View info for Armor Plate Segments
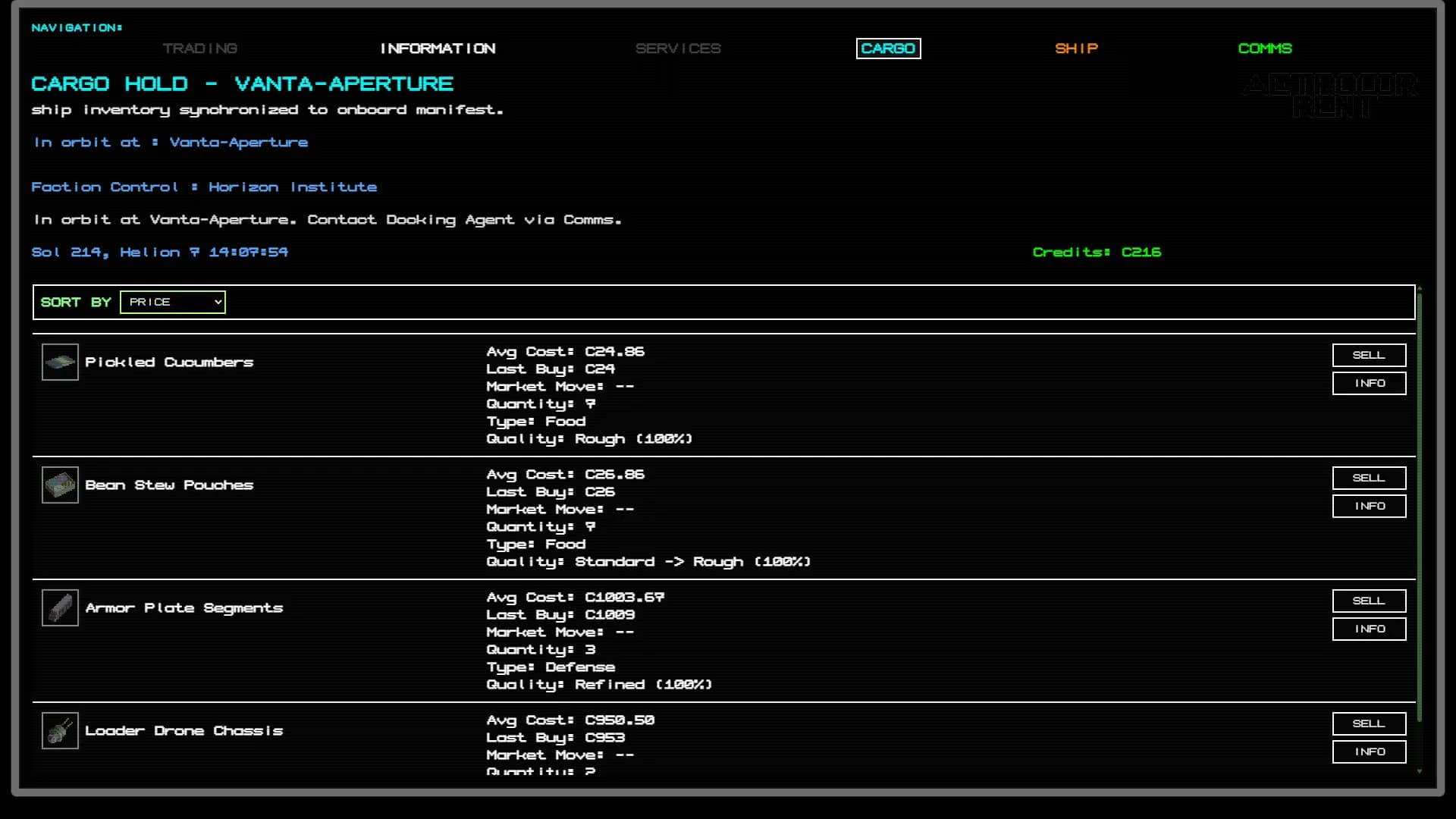 [x=1369, y=629]
